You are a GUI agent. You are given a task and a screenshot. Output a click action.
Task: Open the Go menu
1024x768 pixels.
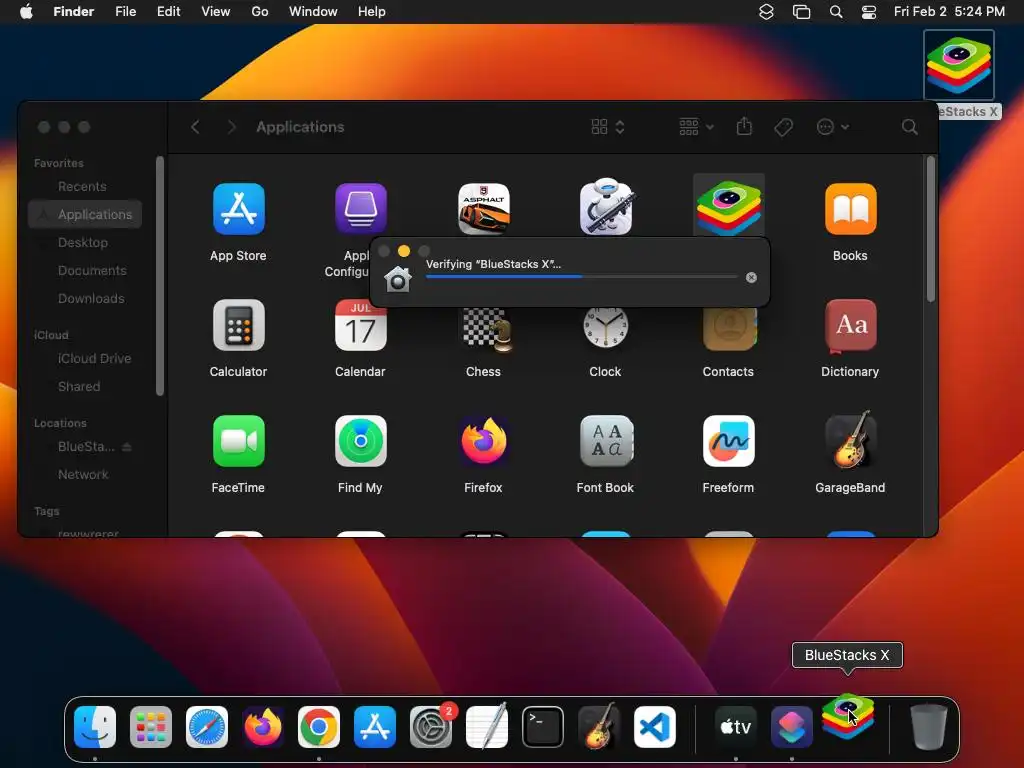[x=260, y=12]
